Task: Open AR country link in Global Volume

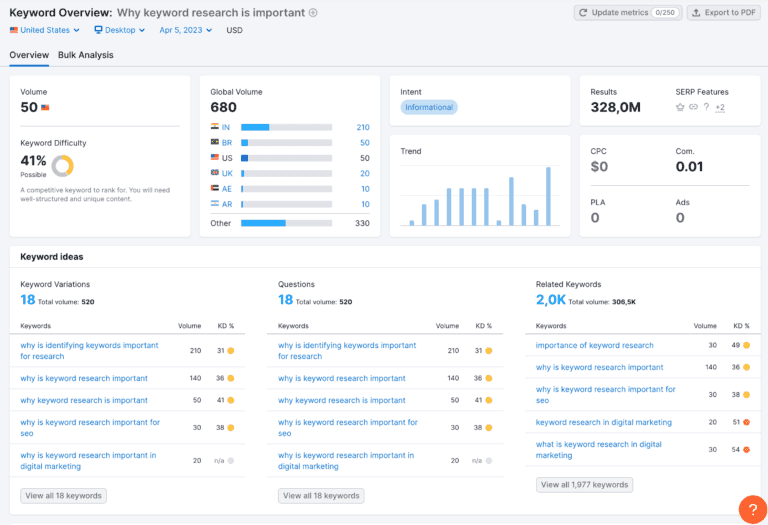Action: 227,204
